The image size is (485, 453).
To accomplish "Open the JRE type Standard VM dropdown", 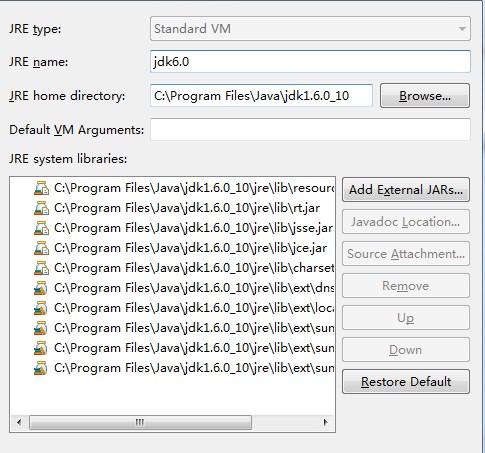I will point(310,29).
